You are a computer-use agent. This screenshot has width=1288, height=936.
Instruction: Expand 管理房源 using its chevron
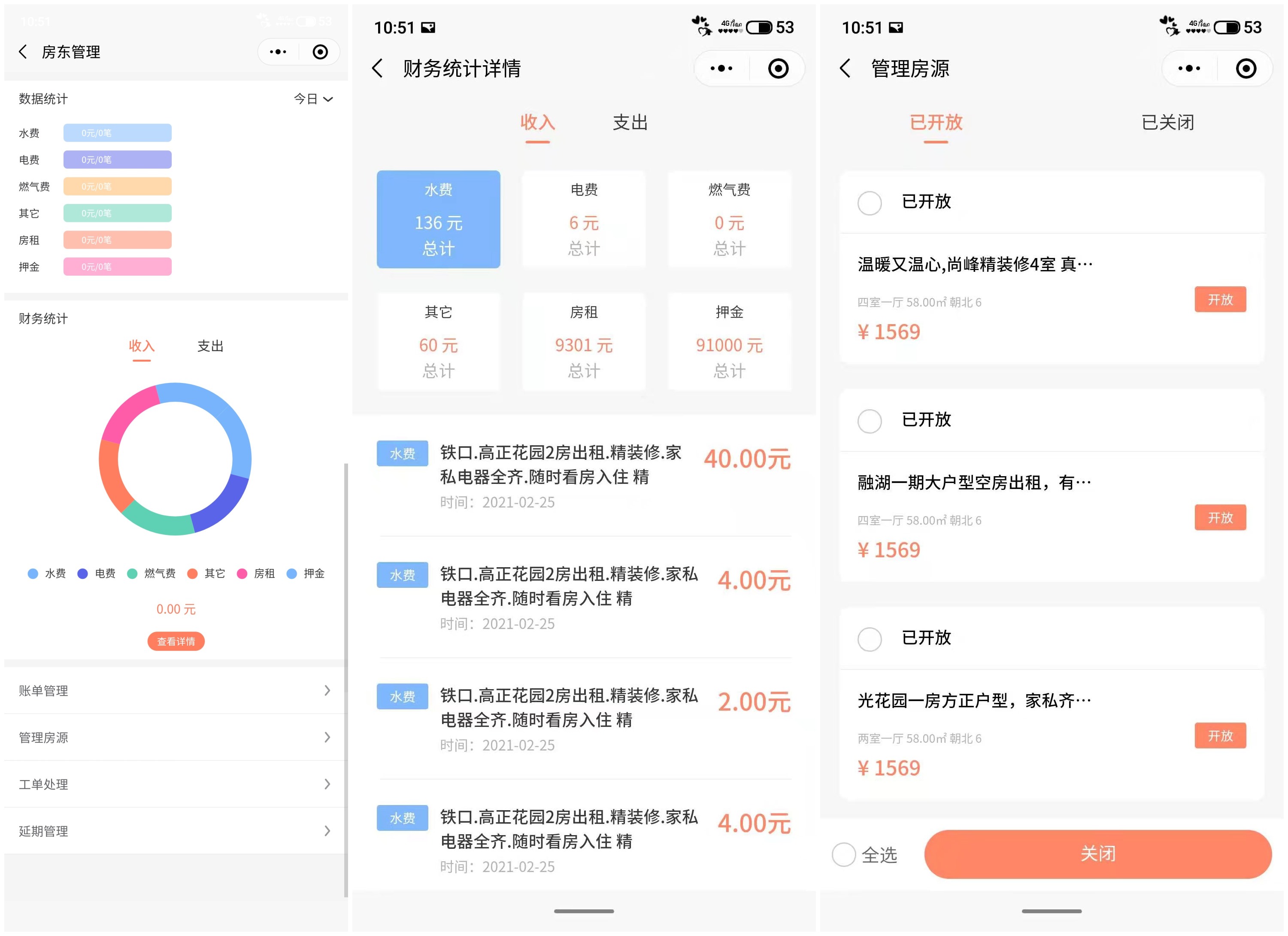click(327, 737)
